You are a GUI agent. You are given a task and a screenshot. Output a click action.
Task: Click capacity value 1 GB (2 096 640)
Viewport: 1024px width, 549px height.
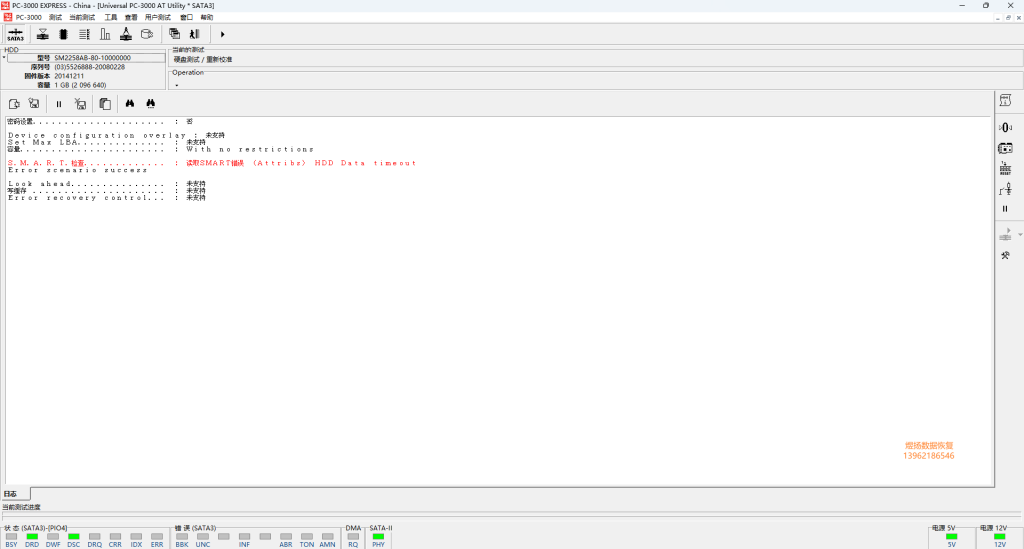click(80, 85)
